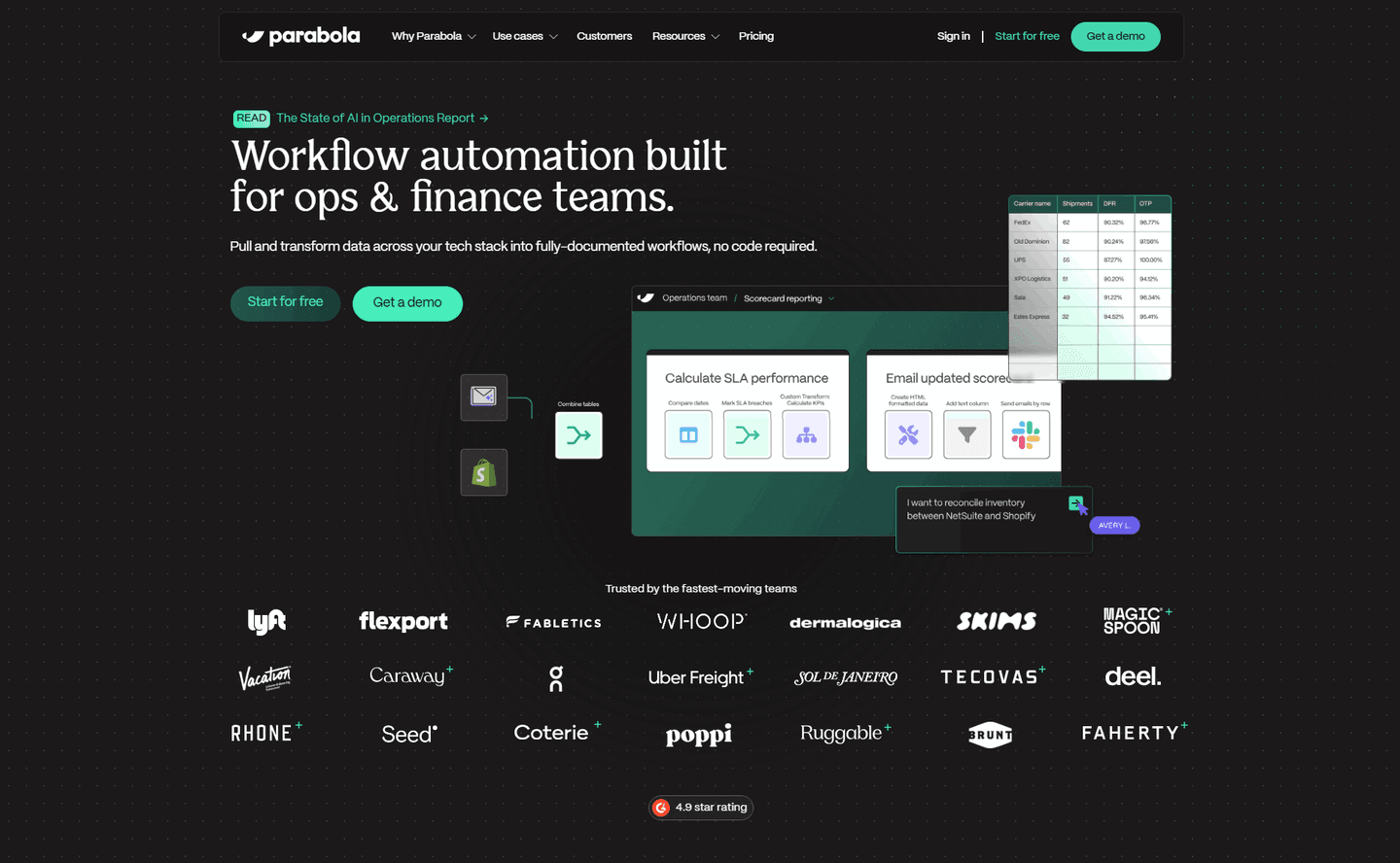Click the Rhone logo
This screenshot has height=863, width=1400.
click(x=265, y=733)
